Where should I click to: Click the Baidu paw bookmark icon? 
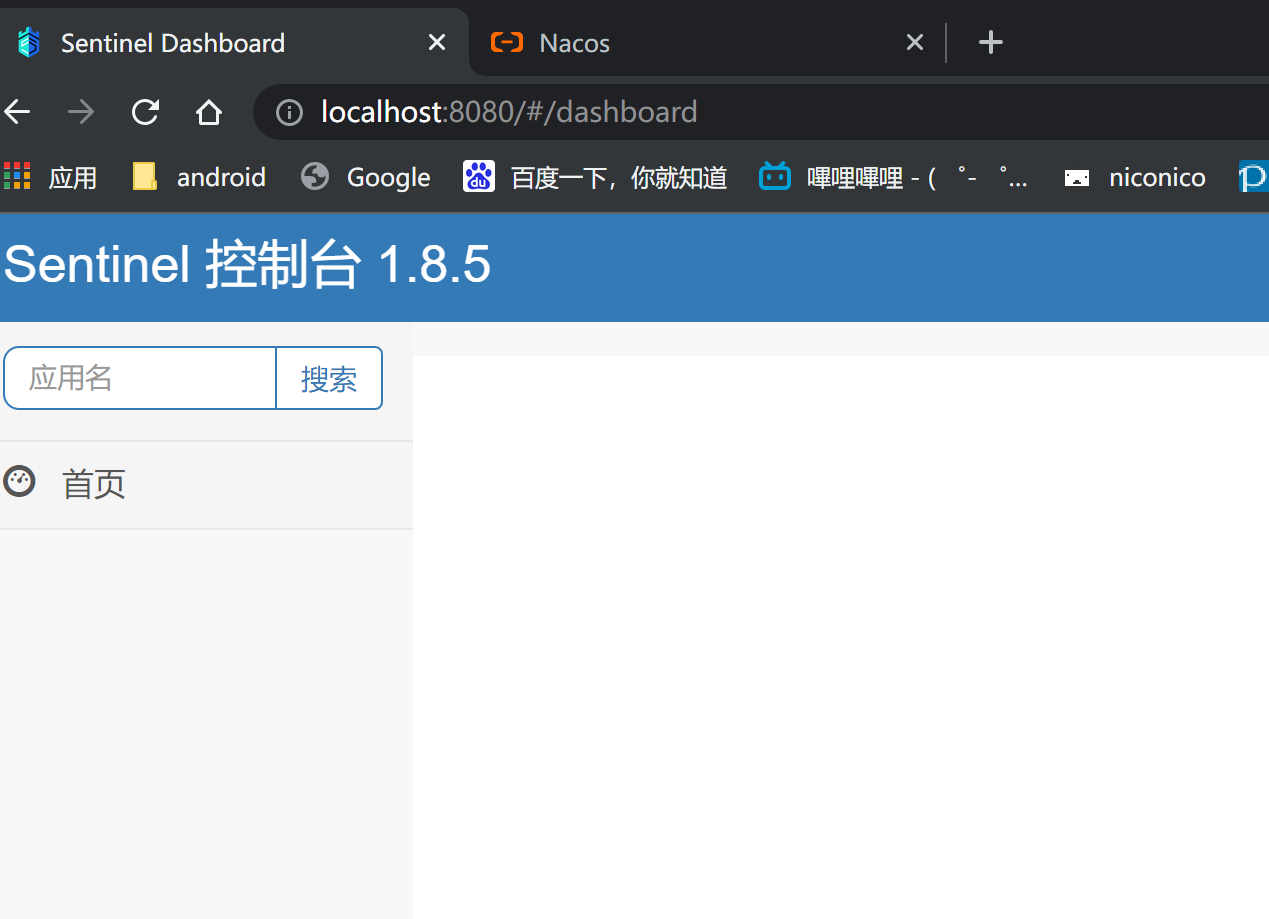coord(479,177)
